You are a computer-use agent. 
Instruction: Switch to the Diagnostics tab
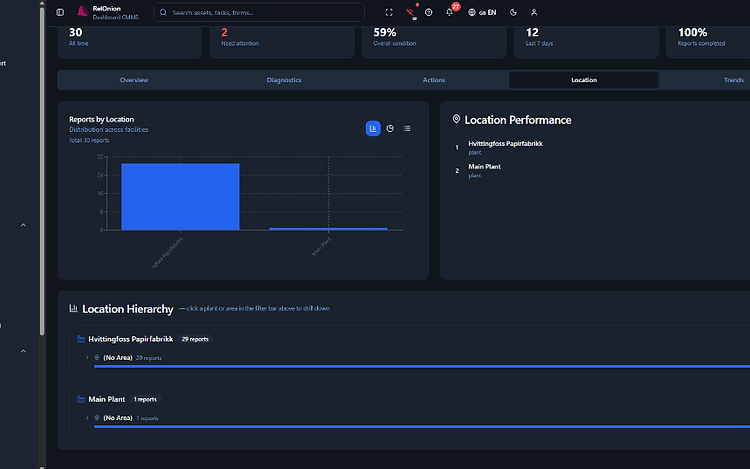(x=284, y=80)
